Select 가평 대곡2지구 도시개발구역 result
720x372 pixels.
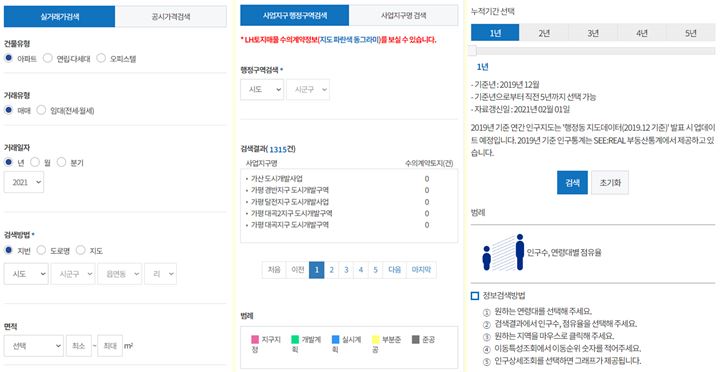(x=291, y=214)
